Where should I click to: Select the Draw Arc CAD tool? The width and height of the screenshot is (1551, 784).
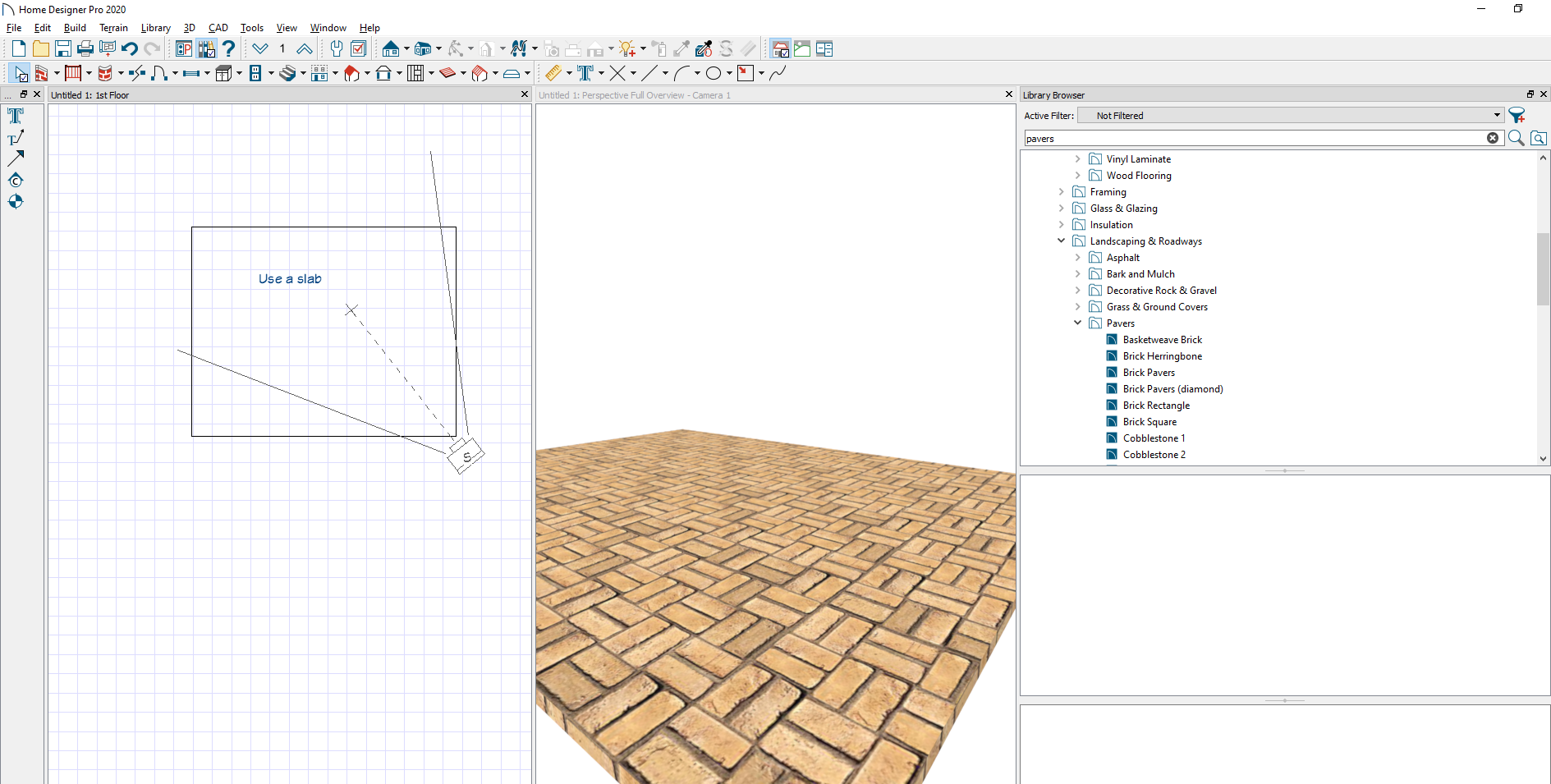pyautogui.click(x=681, y=74)
